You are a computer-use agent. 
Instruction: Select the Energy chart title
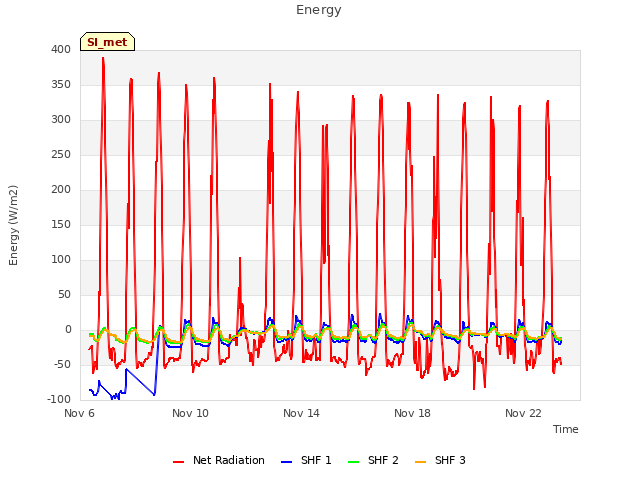319,10
